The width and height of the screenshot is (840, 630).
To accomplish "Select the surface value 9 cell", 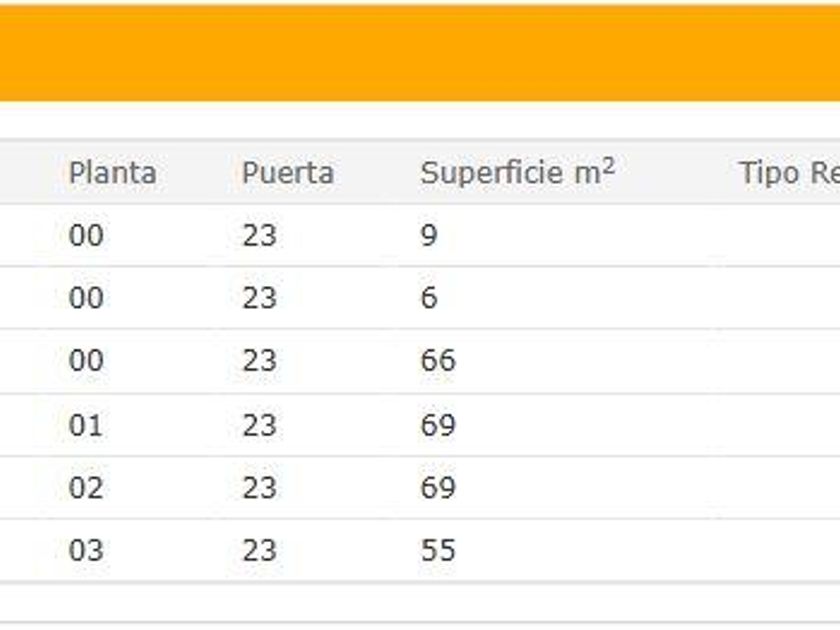I will (429, 236).
